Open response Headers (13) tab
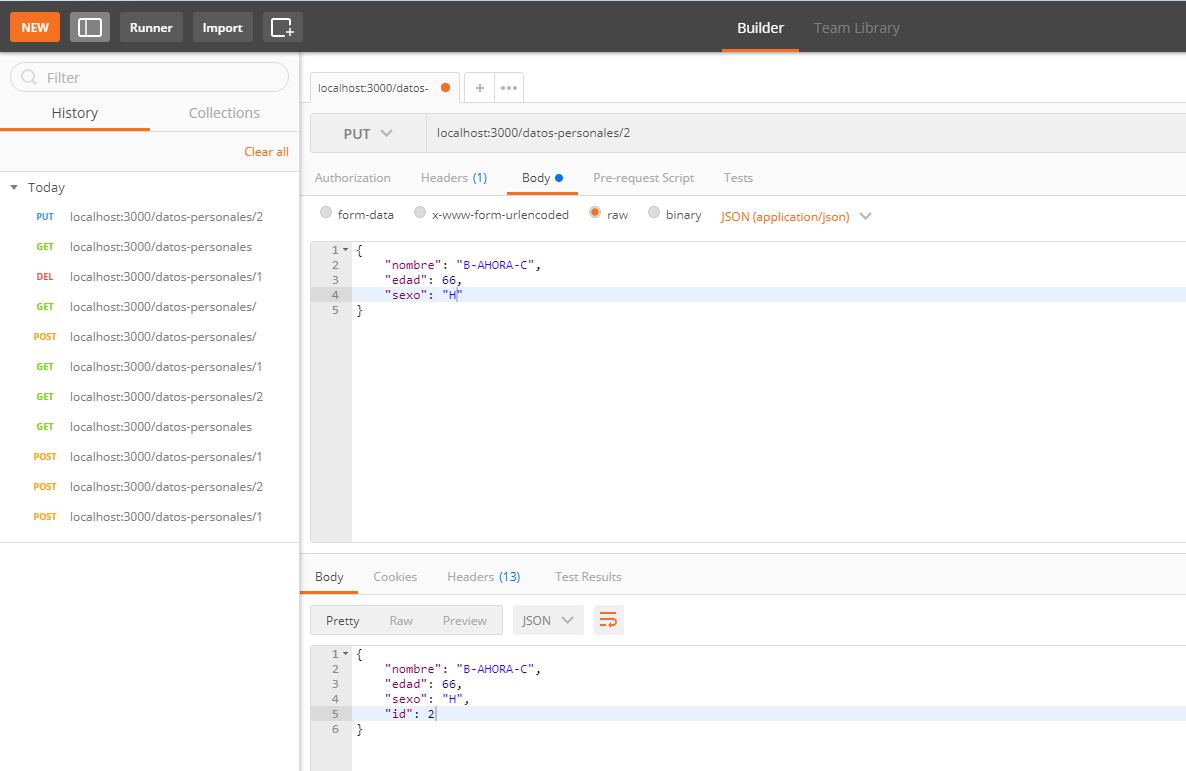Screen dimensions: 1186x771 [x=483, y=577]
